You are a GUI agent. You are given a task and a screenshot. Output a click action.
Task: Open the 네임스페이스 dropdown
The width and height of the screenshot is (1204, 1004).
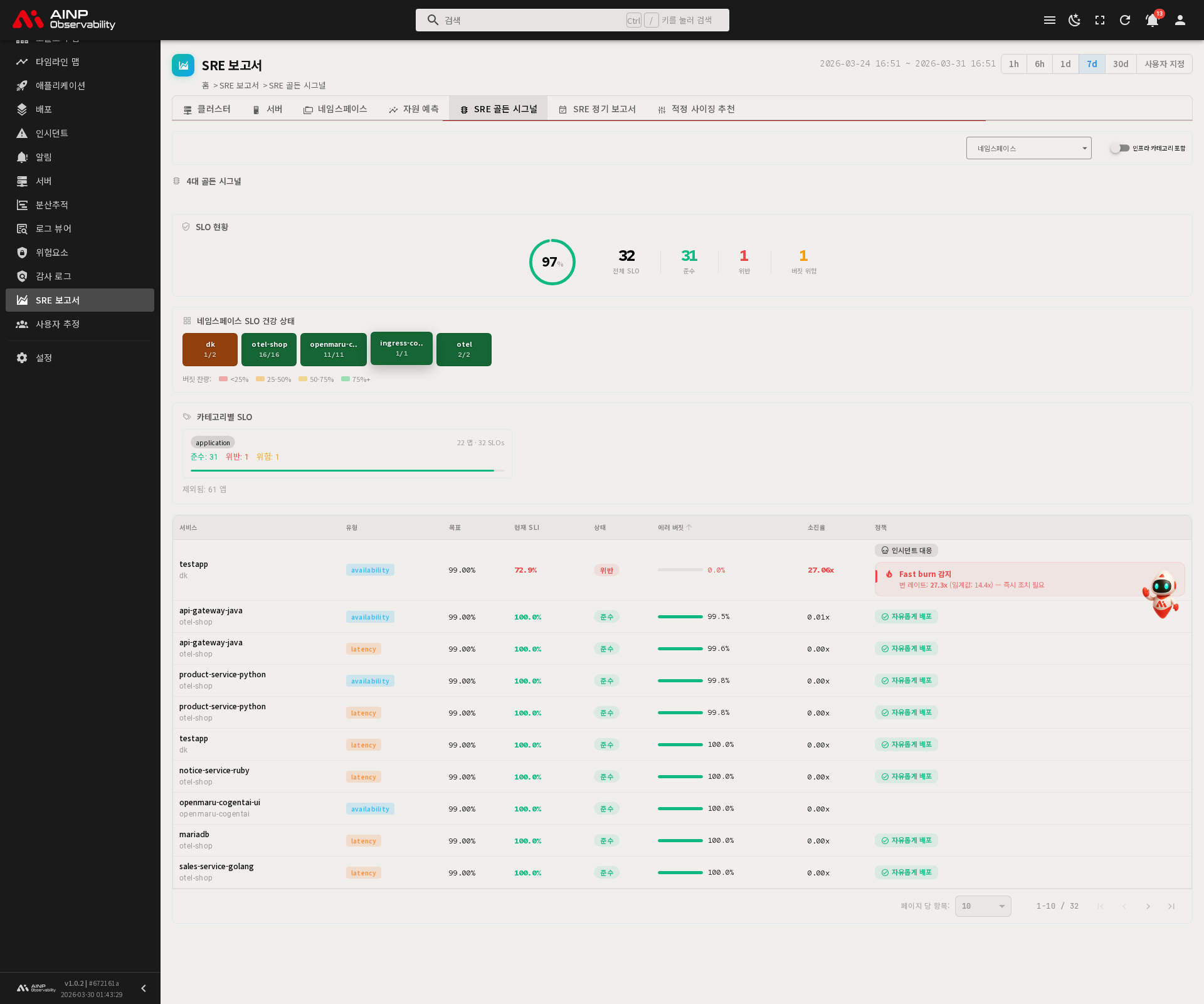(x=1028, y=149)
